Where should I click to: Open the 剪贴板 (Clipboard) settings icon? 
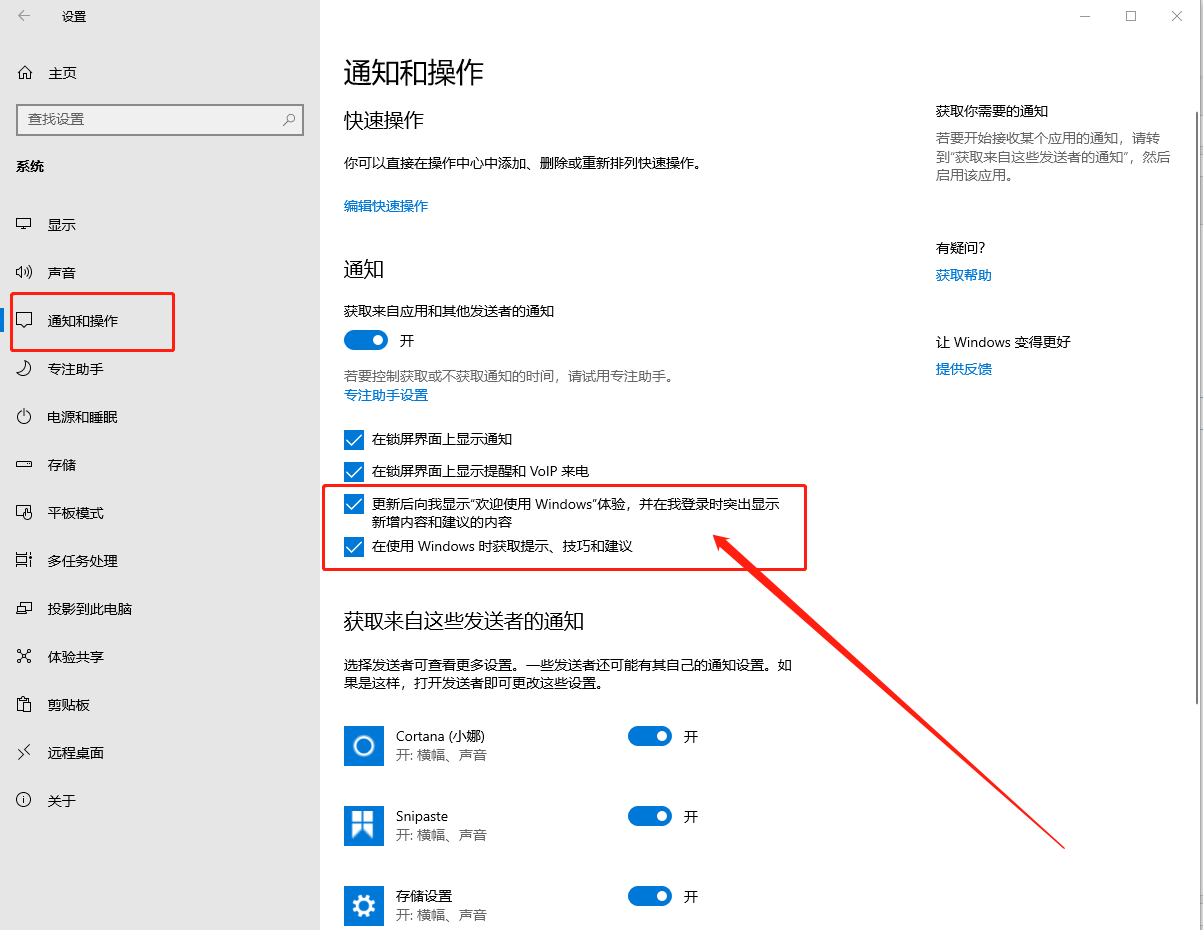(23, 704)
